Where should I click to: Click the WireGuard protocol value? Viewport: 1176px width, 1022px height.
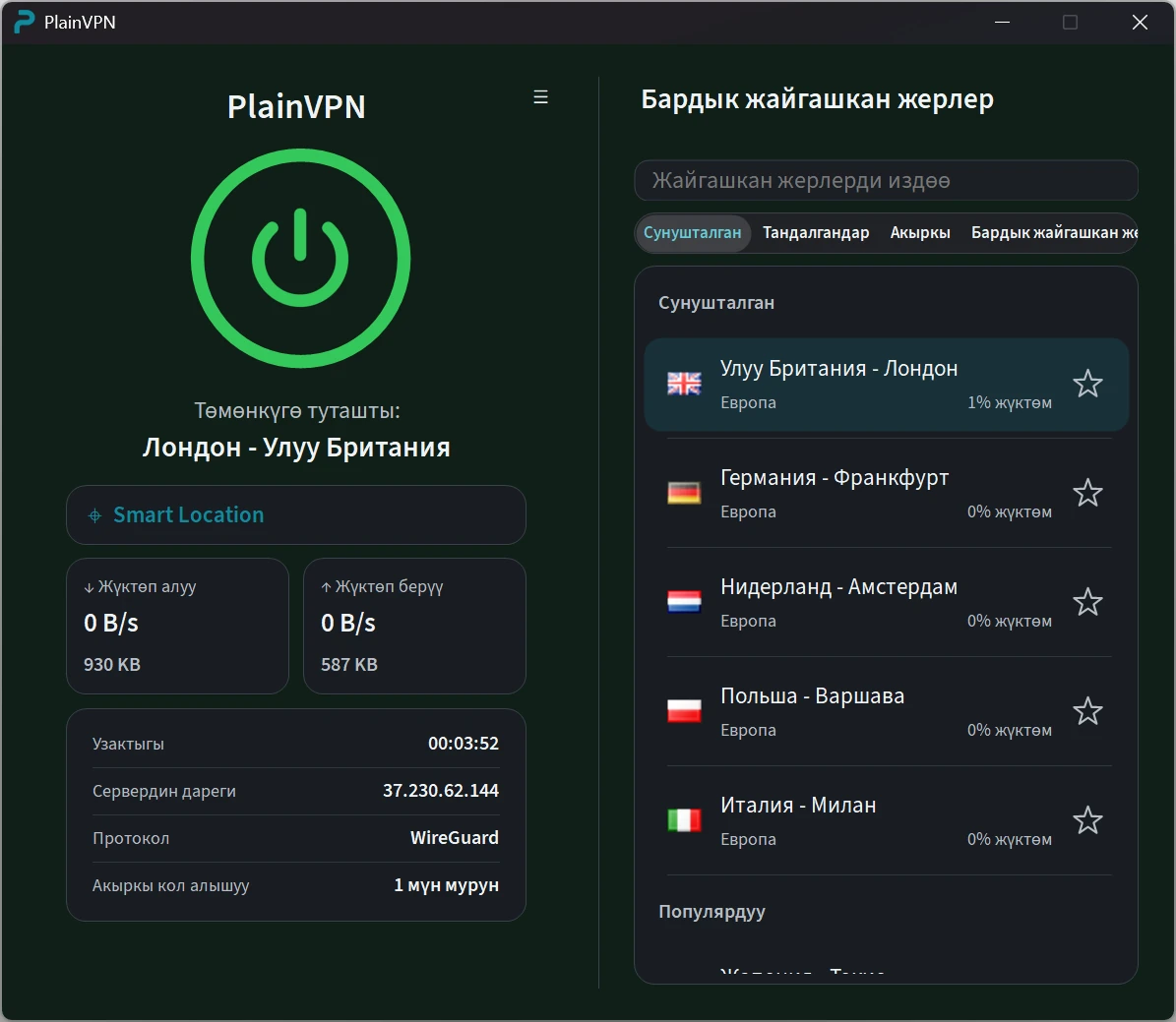click(454, 837)
